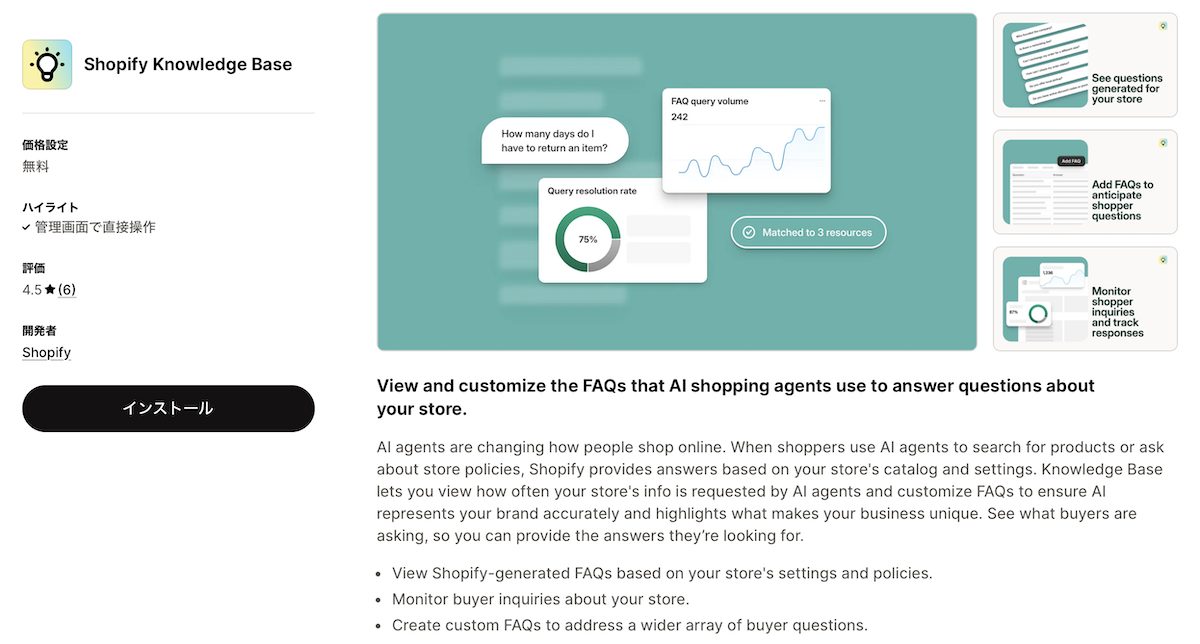
Task: Click the FAQ query volume line graph
Action: [748, 152]
